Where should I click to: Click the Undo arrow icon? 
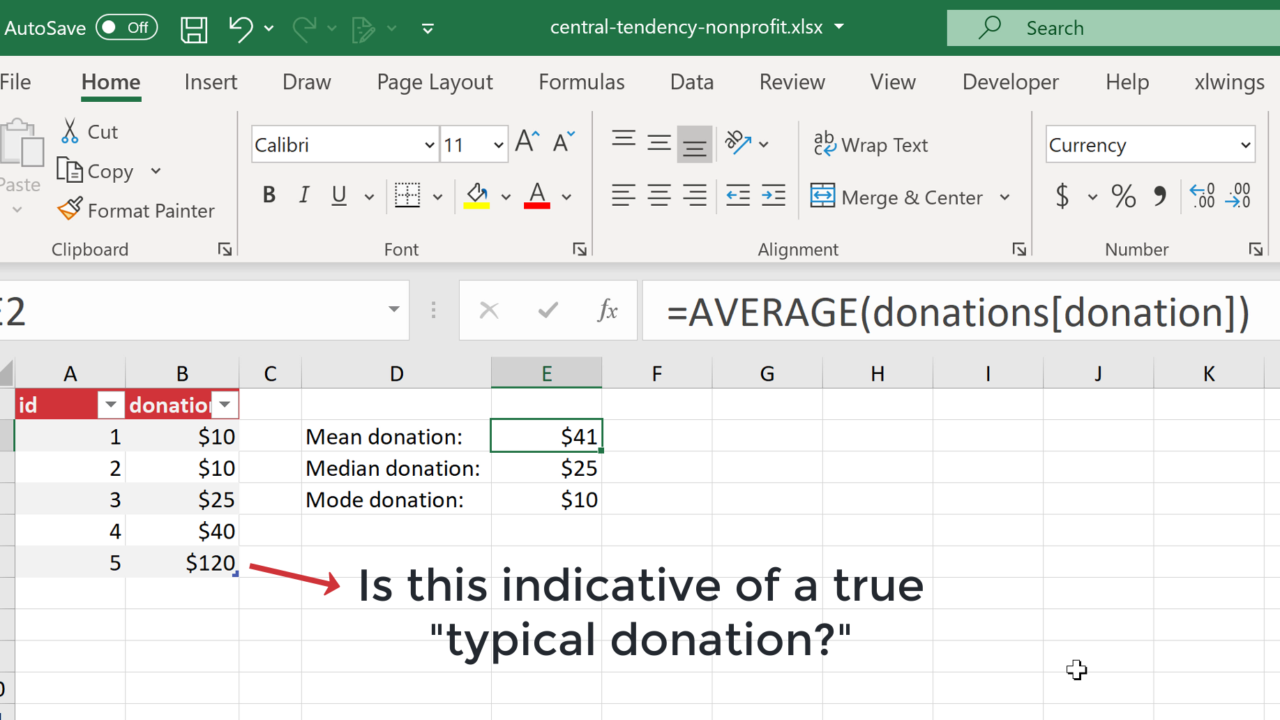click(x=241, y=28)
